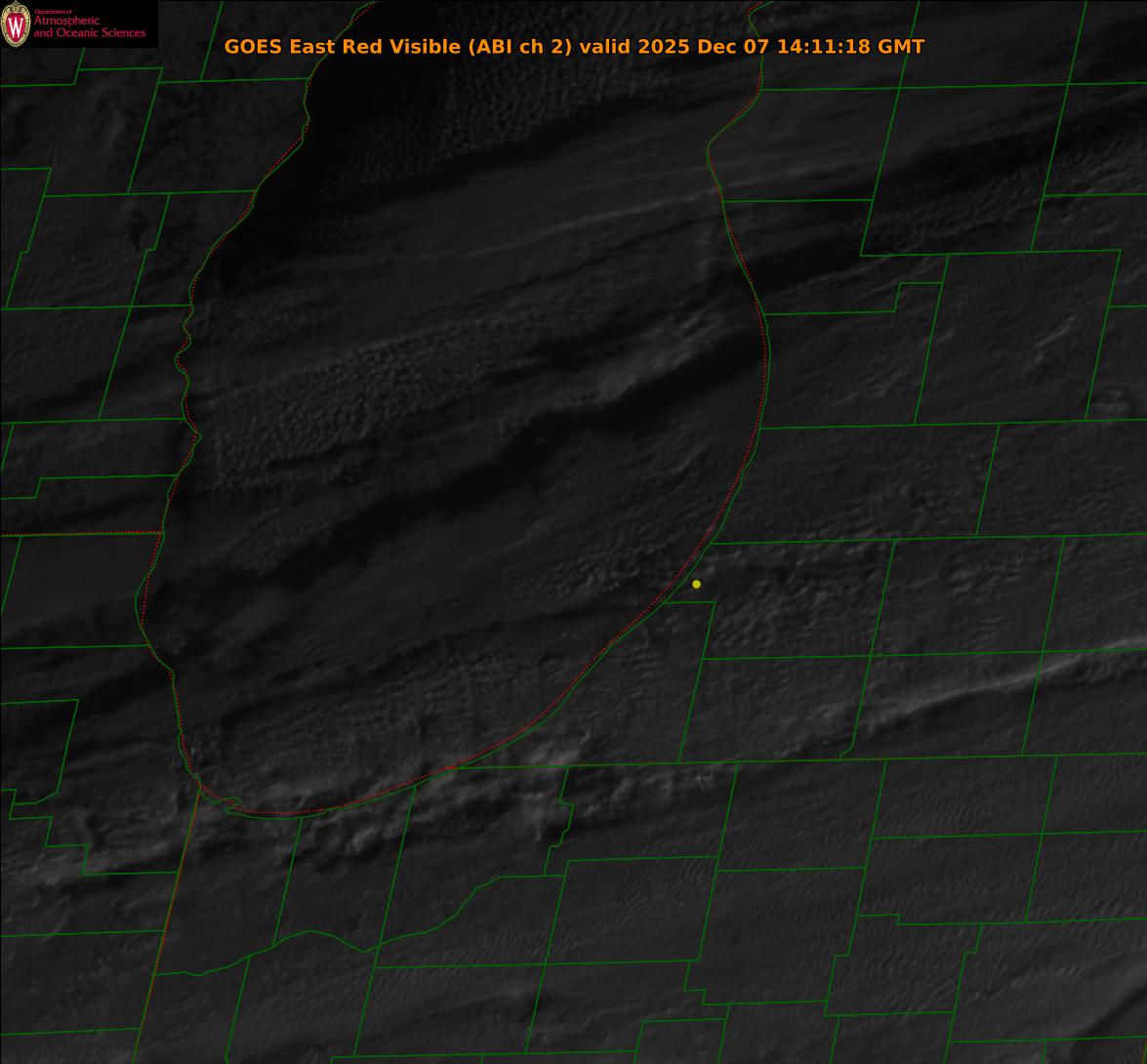Screen dimensions: 1147x1064
Task: Click the yellow location marker dot
Action: [696, 585]
